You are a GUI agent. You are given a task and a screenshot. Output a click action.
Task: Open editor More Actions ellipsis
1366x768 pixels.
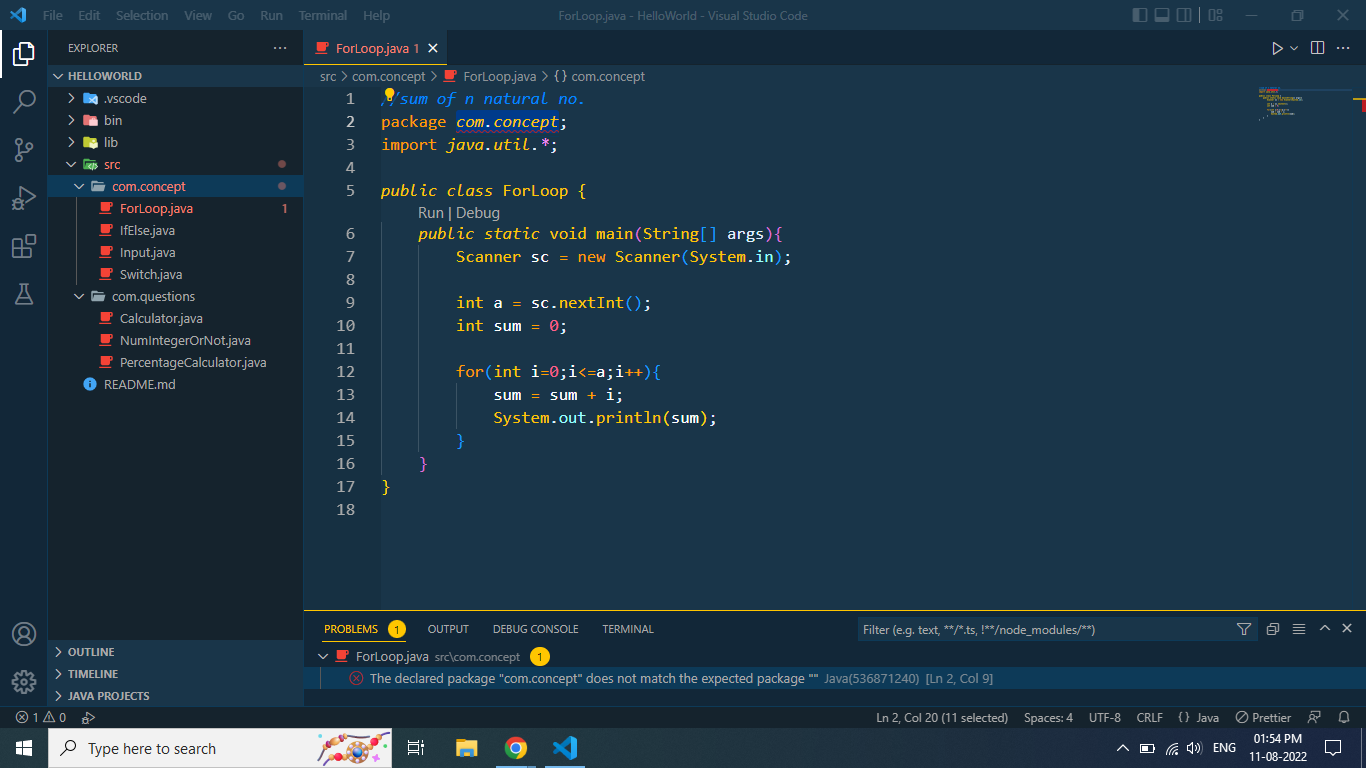click(x=1345, y=48)
